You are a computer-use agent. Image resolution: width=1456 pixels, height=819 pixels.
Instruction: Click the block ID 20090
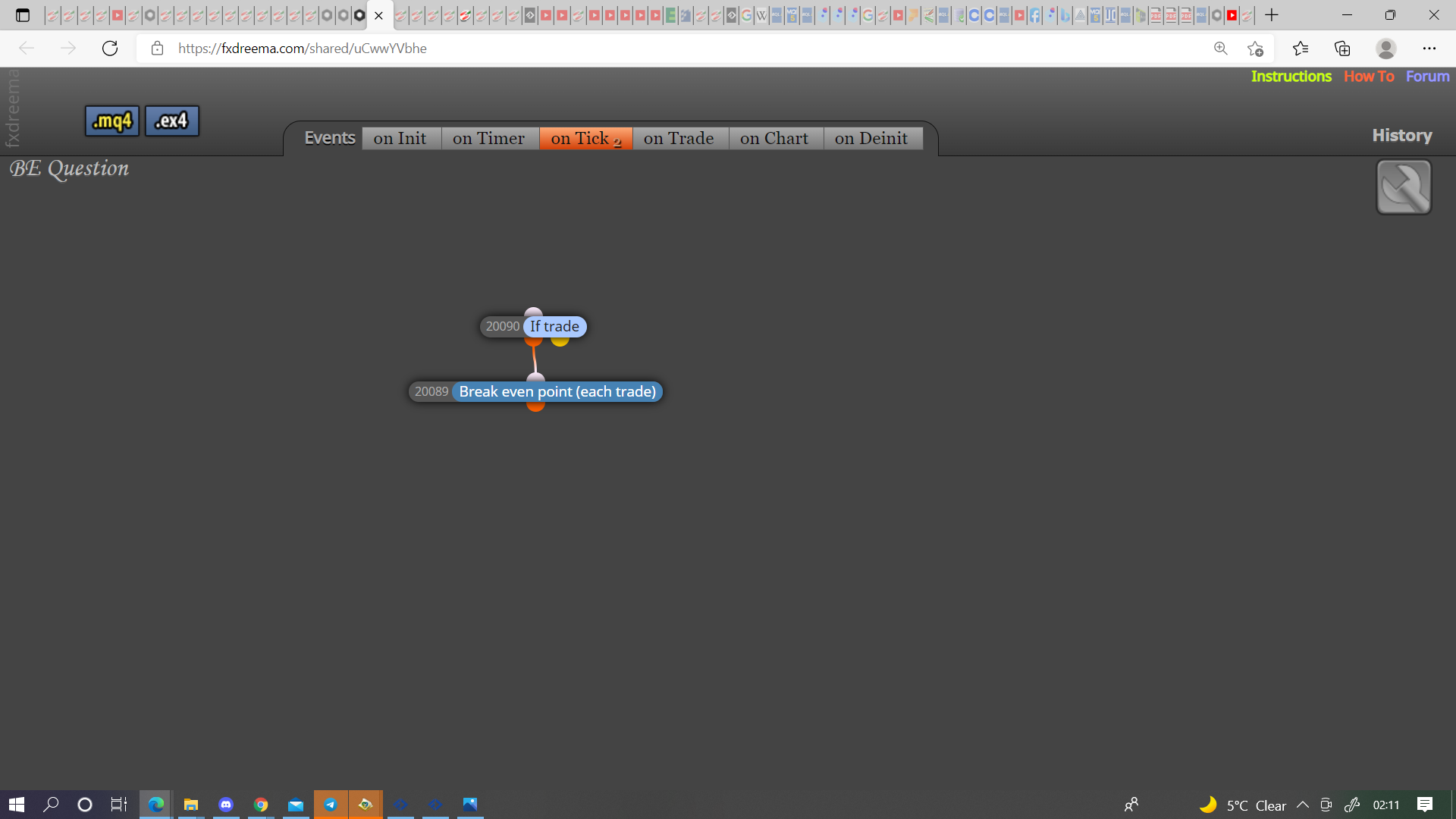coord(502,327)
